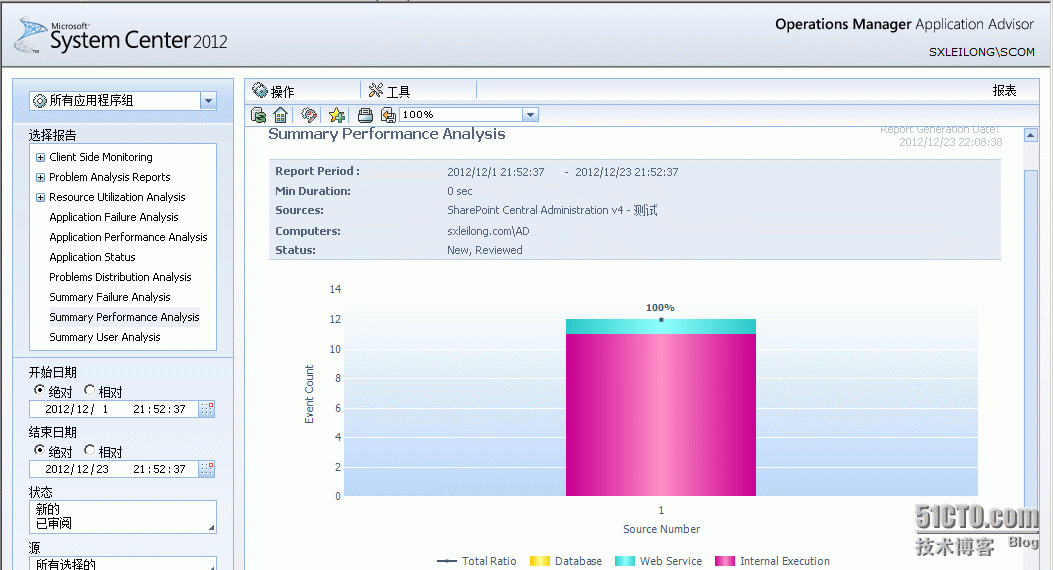1053x570 pixels.
Task: Open the start date calendar picker
Action: tap(208, 409)
